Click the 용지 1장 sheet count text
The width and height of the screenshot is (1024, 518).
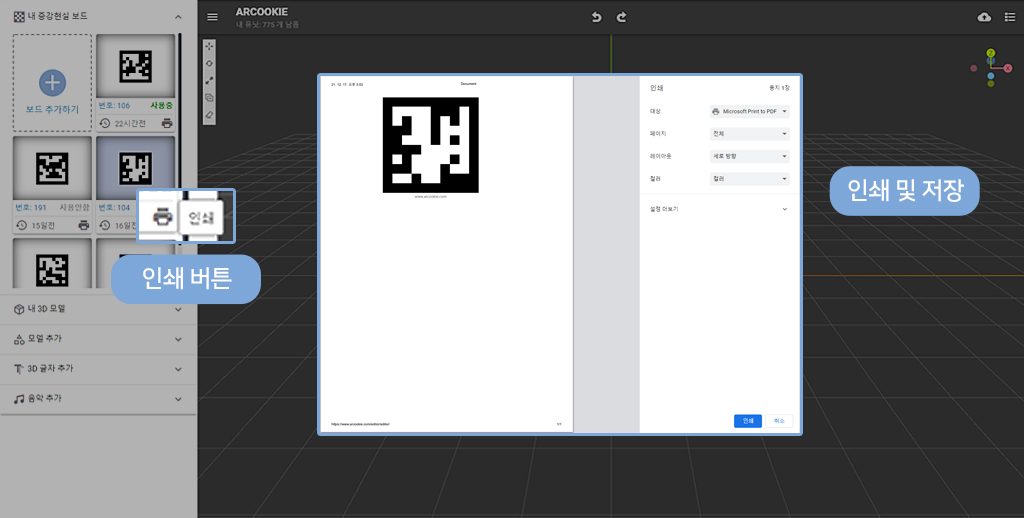click(780, 88)
